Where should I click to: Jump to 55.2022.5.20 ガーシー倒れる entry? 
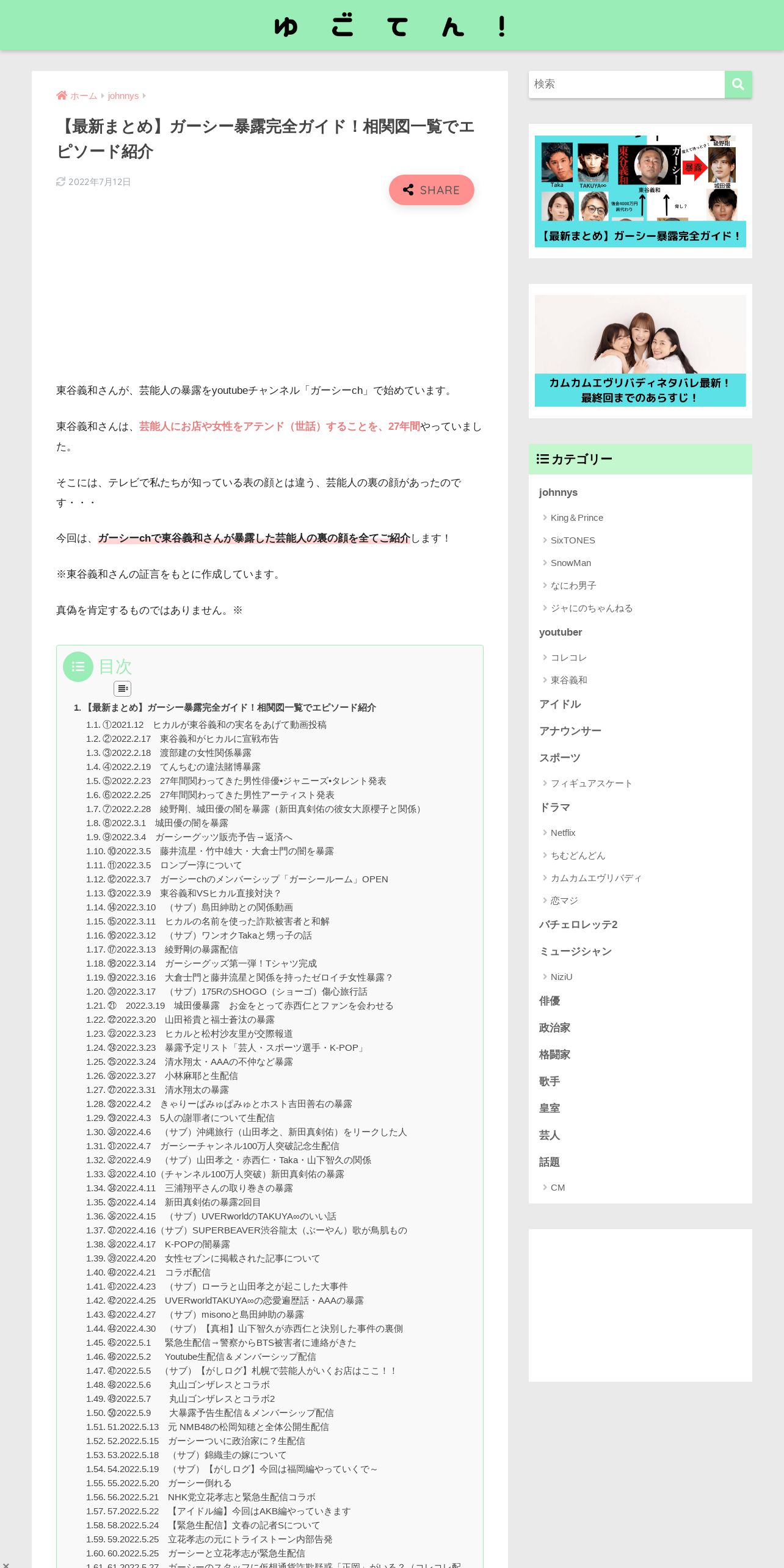pos(159,1483)
